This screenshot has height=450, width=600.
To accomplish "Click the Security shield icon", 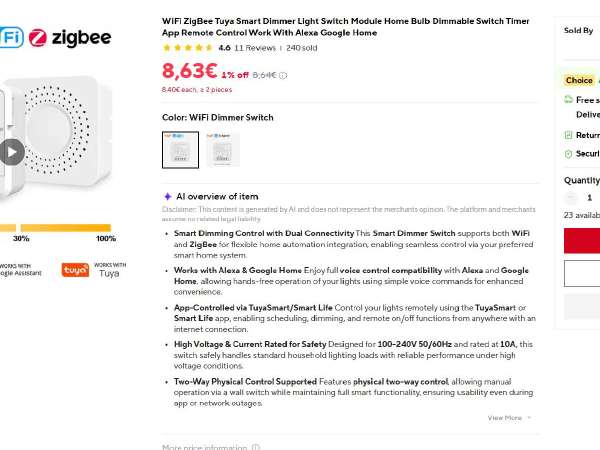I will coord(568,153).
